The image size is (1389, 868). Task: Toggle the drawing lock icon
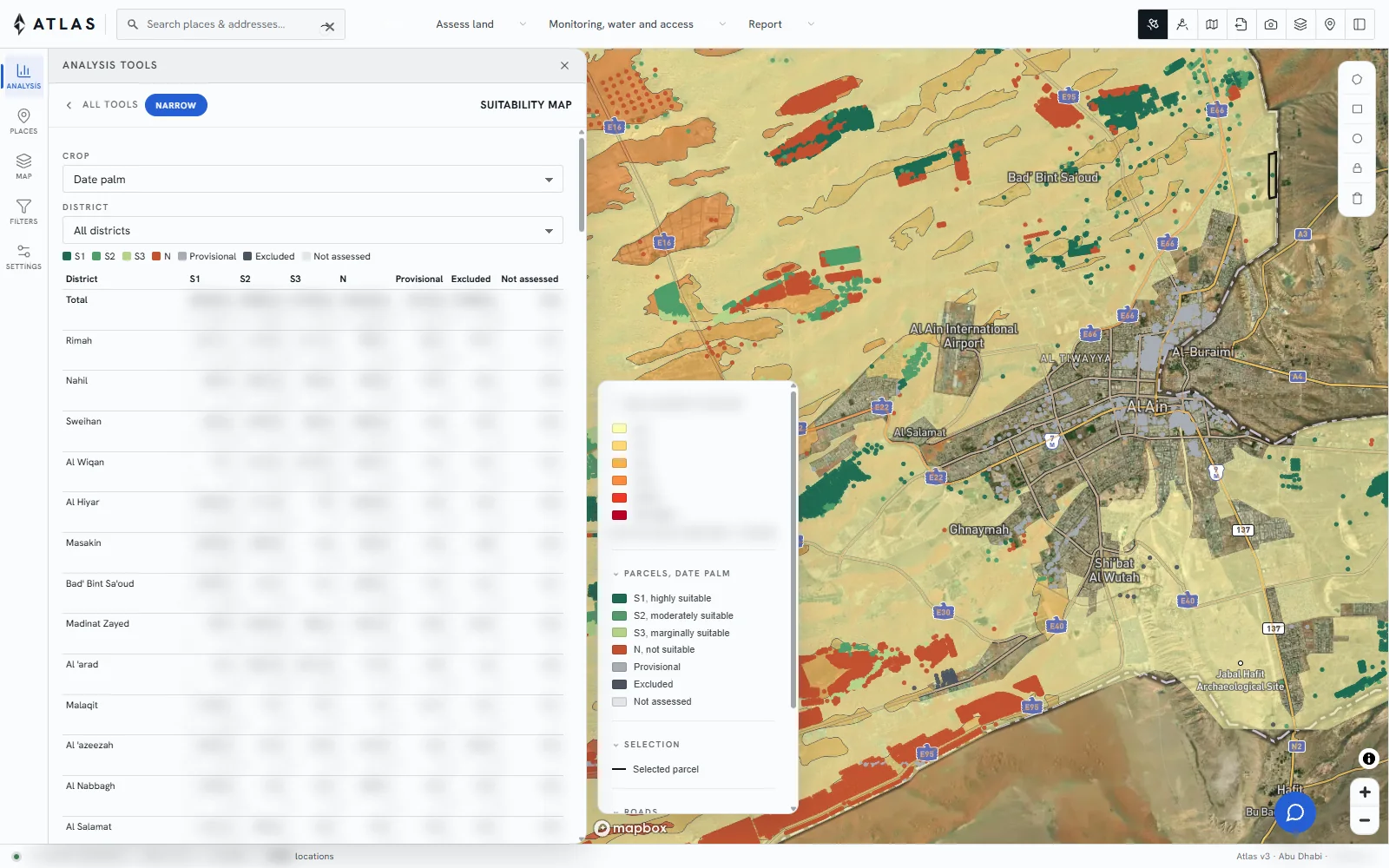(x=1357, y=168)
